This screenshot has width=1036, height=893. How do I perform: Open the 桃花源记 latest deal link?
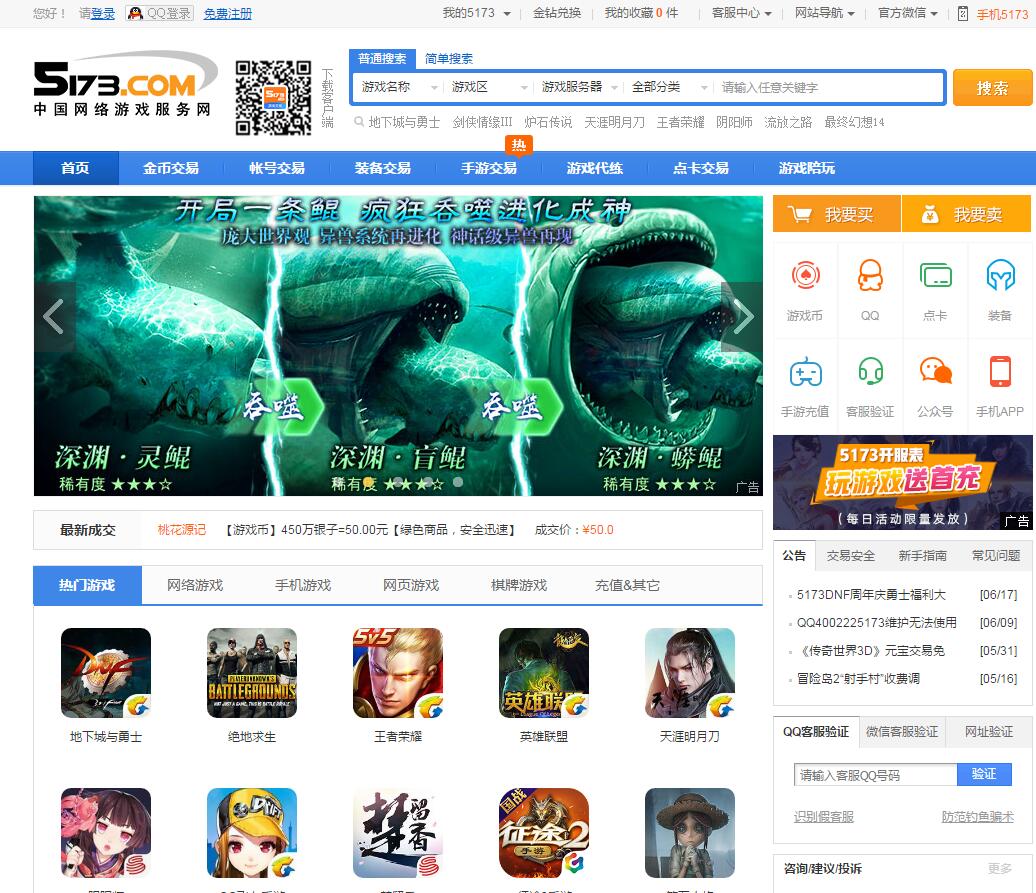click(x=182, y=530)
